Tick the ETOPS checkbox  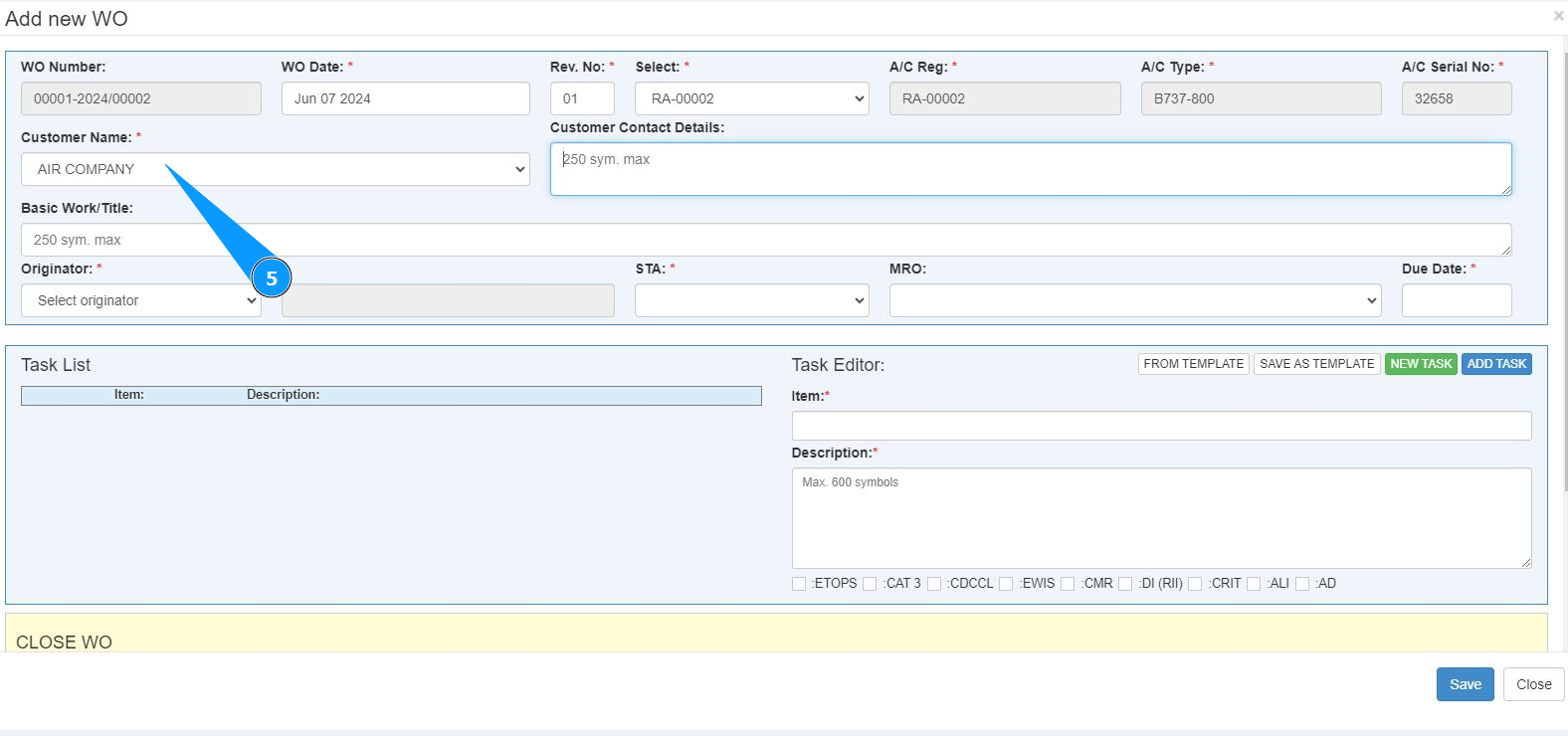pos(799,584)
